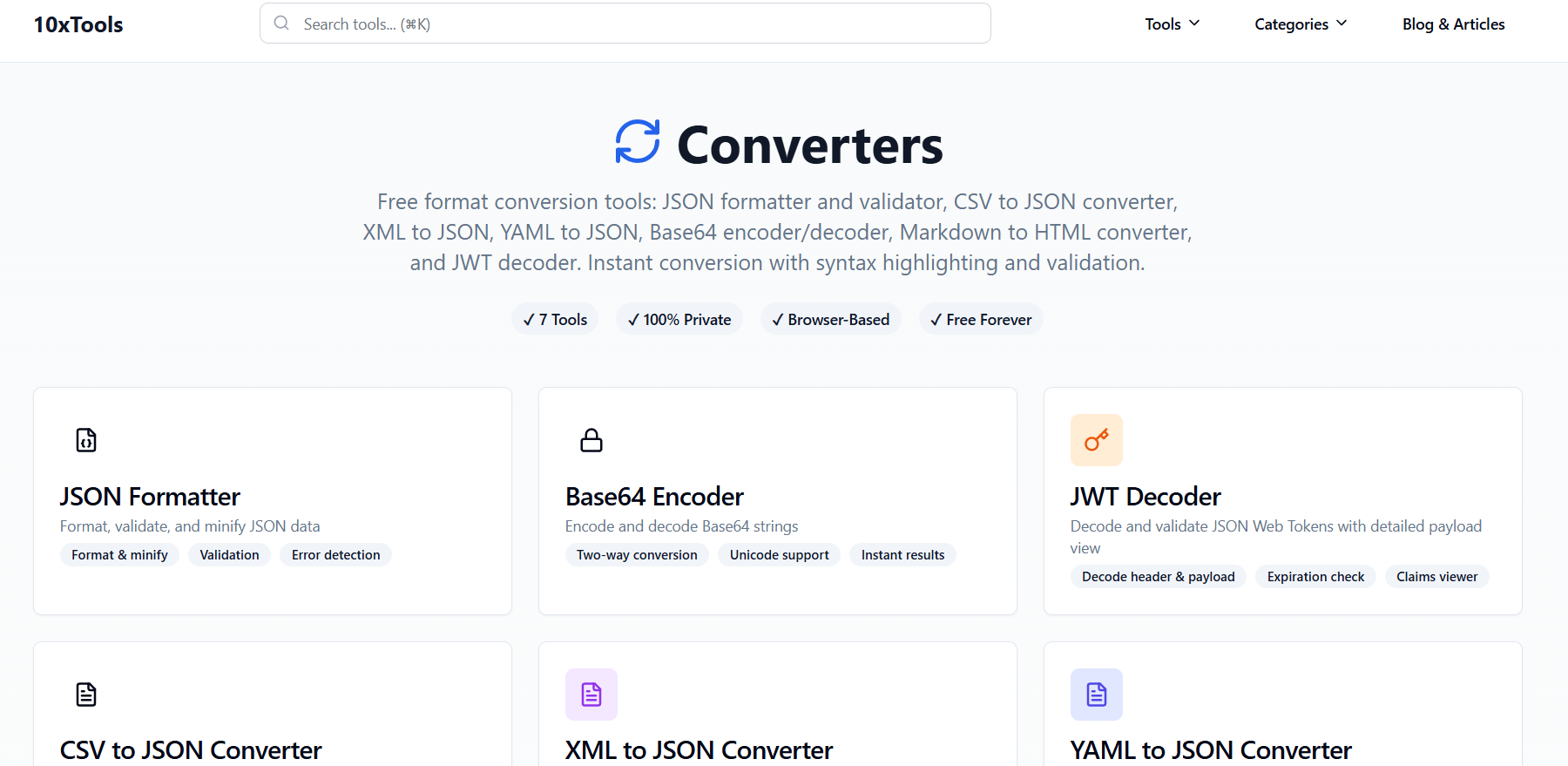Open the JSON Formatter tool title
Image resolution: width=1568 pixels, height=766 pixels.
click(150, 497)
